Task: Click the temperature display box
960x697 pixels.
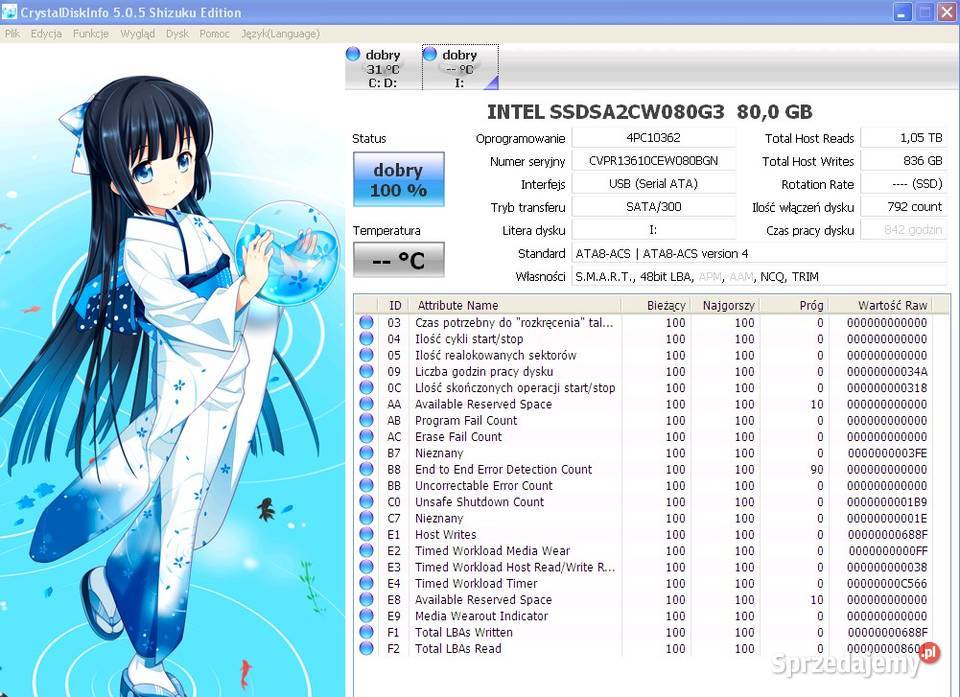Action: pyautogui.click(x=398, y=261)
